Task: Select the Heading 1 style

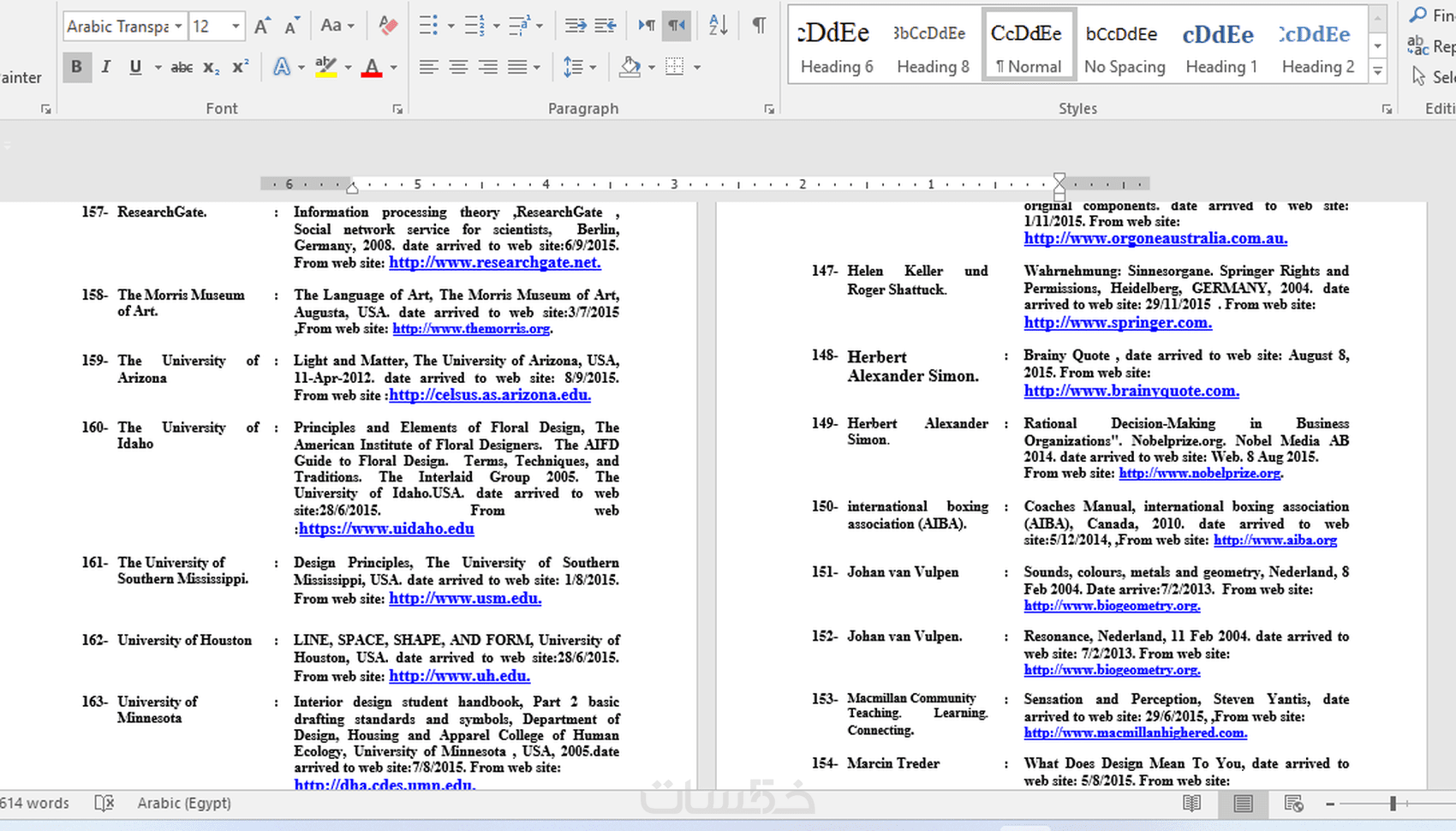Action: tap(1220, 48)
